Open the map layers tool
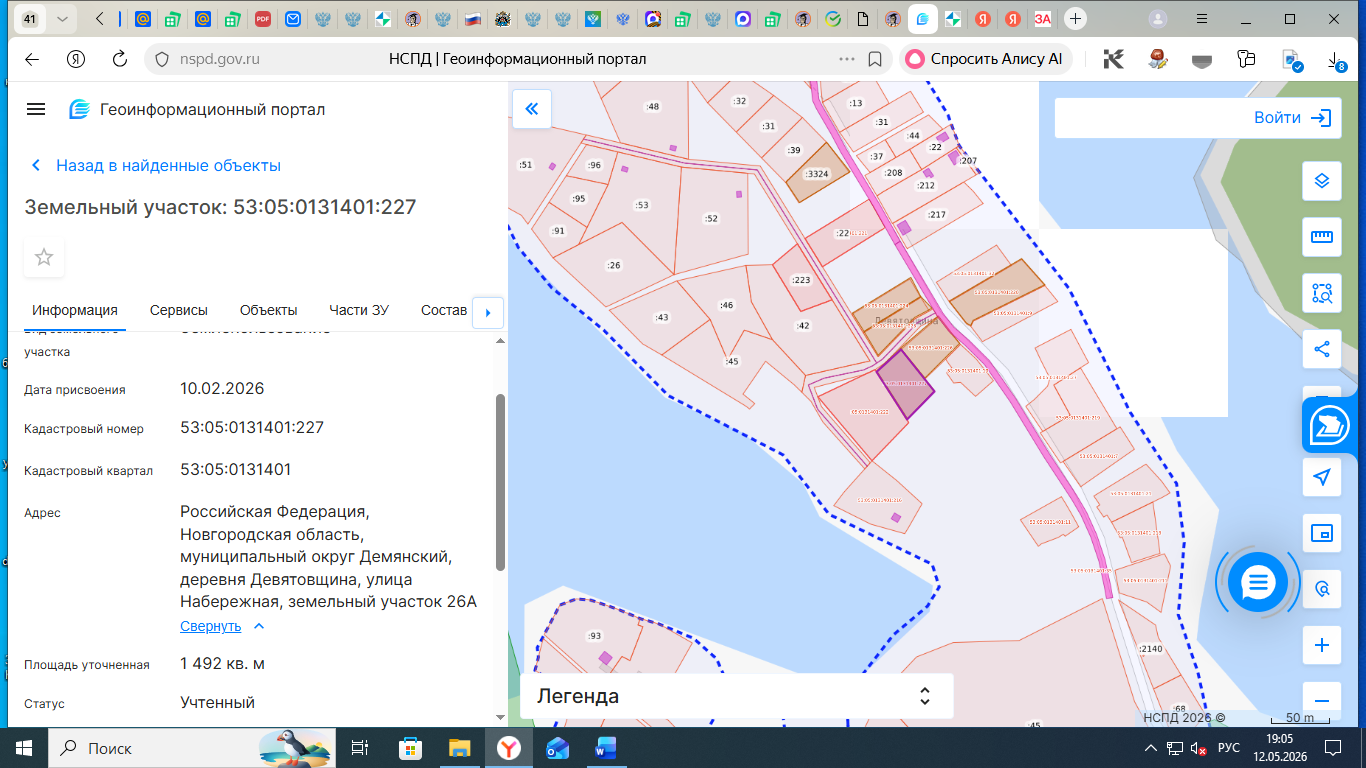The height and width of the screenshot is (768, 1366). (1322, 181)
